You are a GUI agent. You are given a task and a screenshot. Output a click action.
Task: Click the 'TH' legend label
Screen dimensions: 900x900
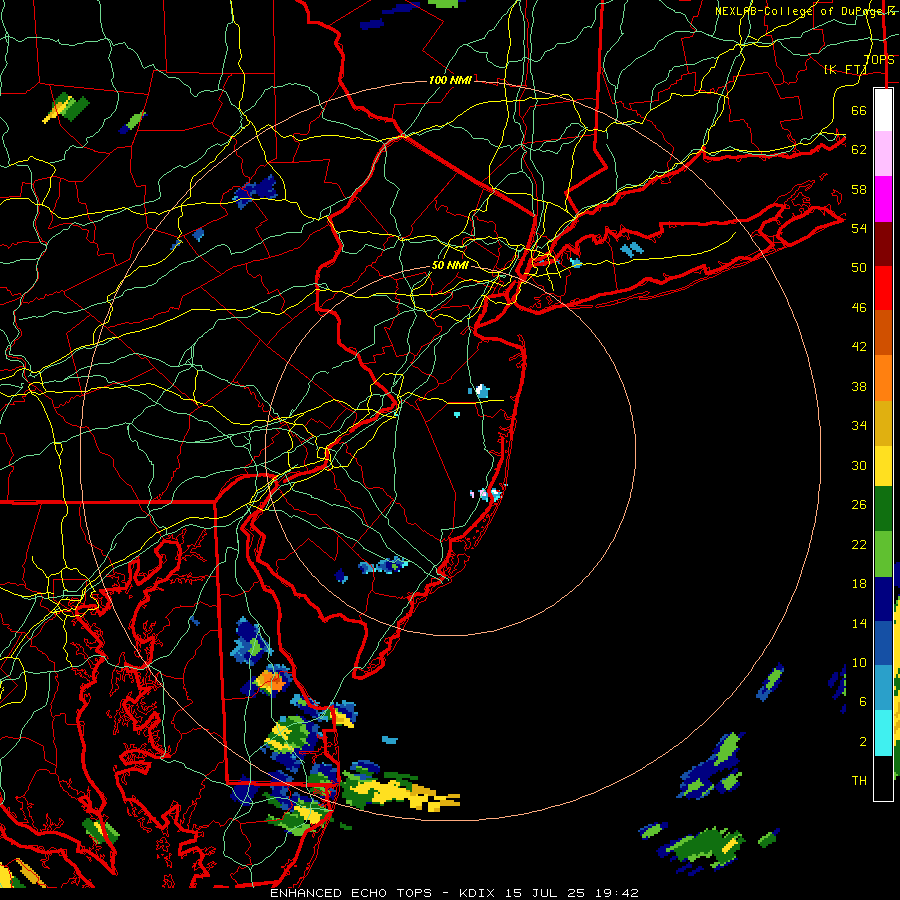(x=859, y=781)
